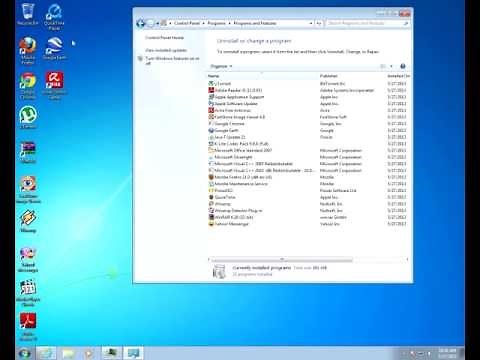Image resolution: width=480 pixels, height=360 pixels.
Task: Click the Back arrow in Control Panel window
Action: click(x=140, y=23)
